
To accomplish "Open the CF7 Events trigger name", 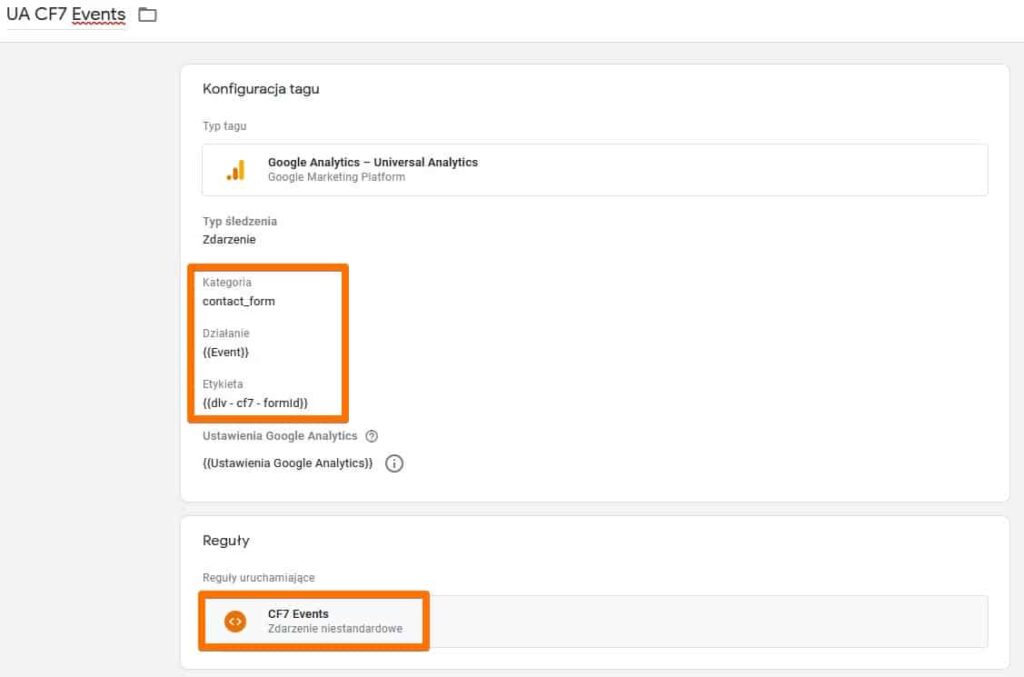I will (x=298, y=614).
